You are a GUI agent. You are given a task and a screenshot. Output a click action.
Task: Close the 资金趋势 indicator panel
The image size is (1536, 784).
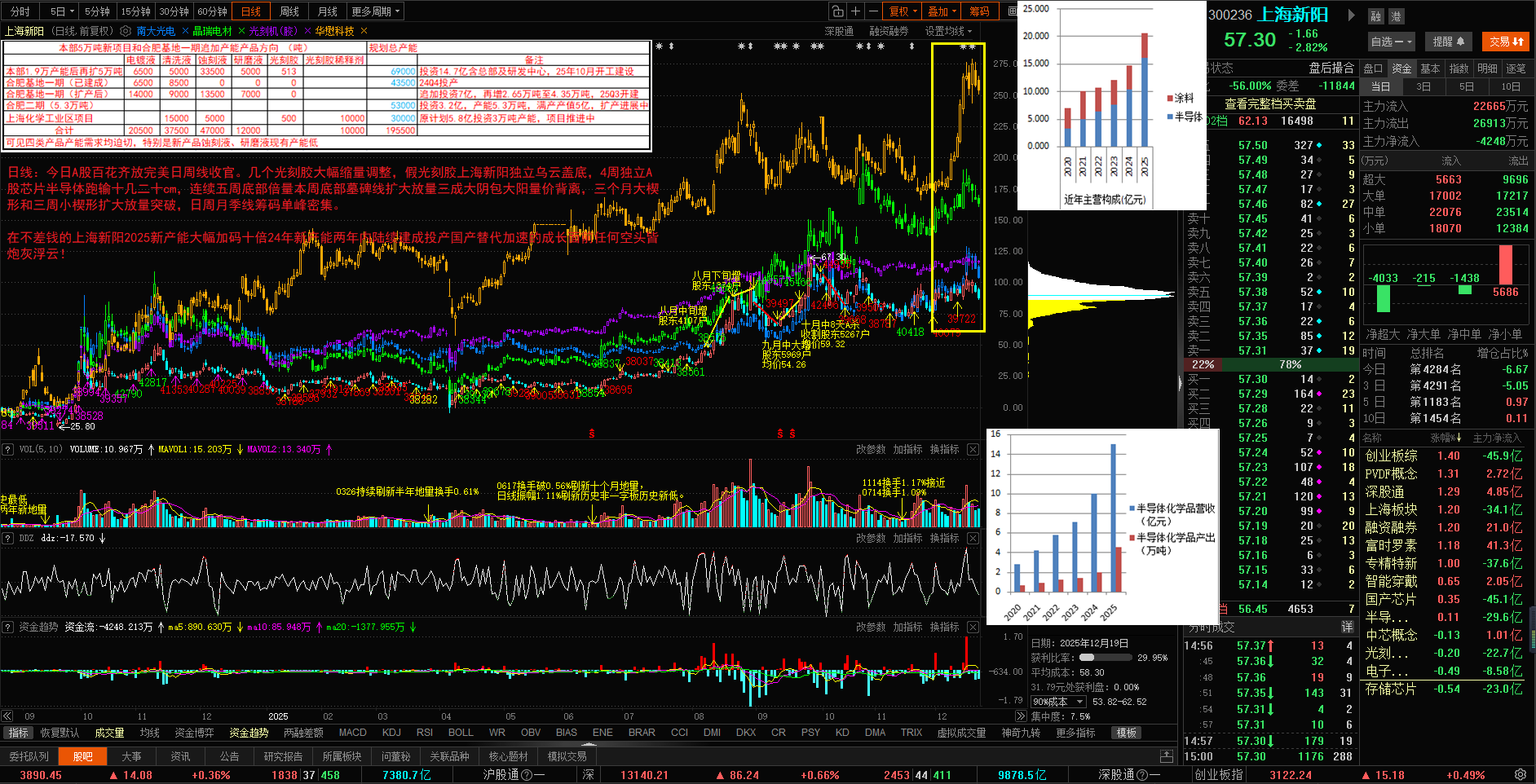coord(973,628)
